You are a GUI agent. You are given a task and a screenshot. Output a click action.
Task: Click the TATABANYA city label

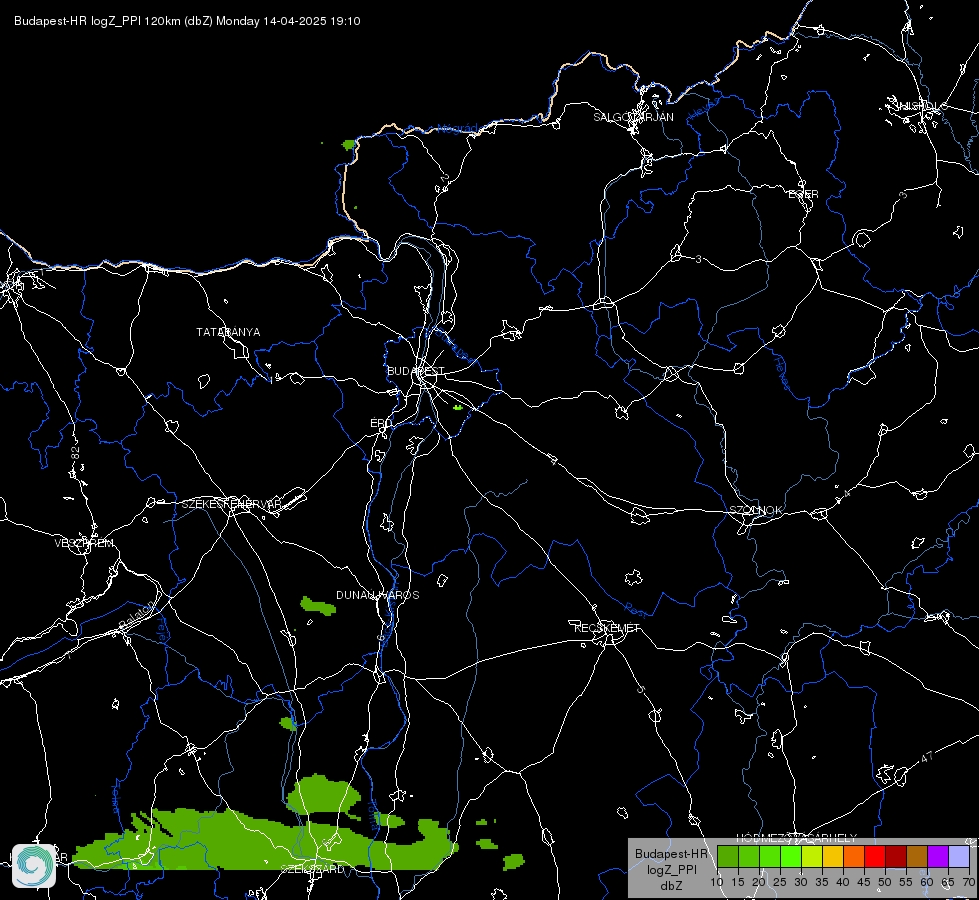tap(228, 332)
